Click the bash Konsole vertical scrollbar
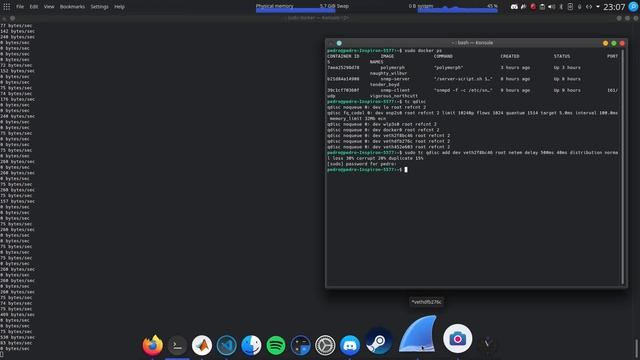The height and width of the screenshot is (360, 640). [x=623, y=167]
